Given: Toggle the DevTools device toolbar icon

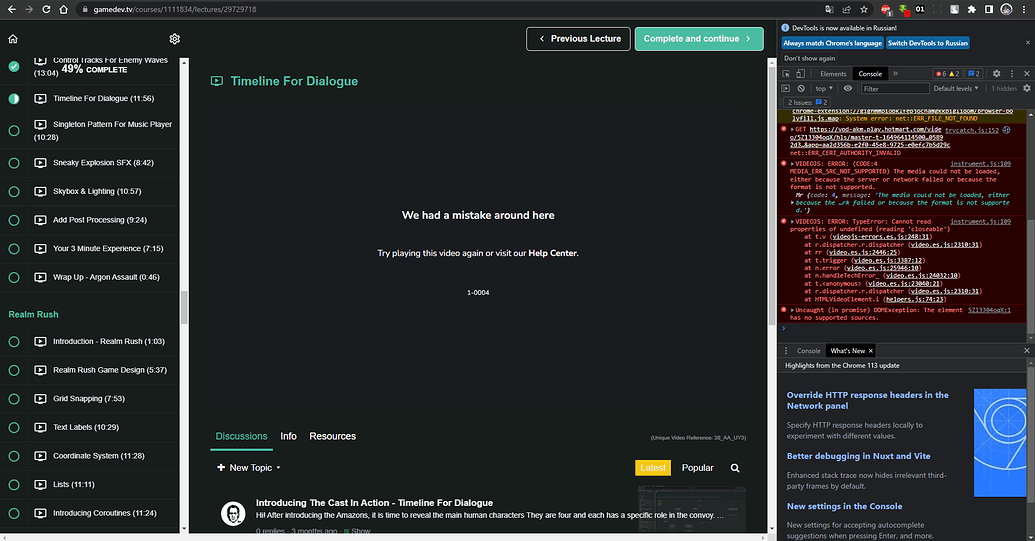Looking at the screenshot, I should tap(800, 74).
